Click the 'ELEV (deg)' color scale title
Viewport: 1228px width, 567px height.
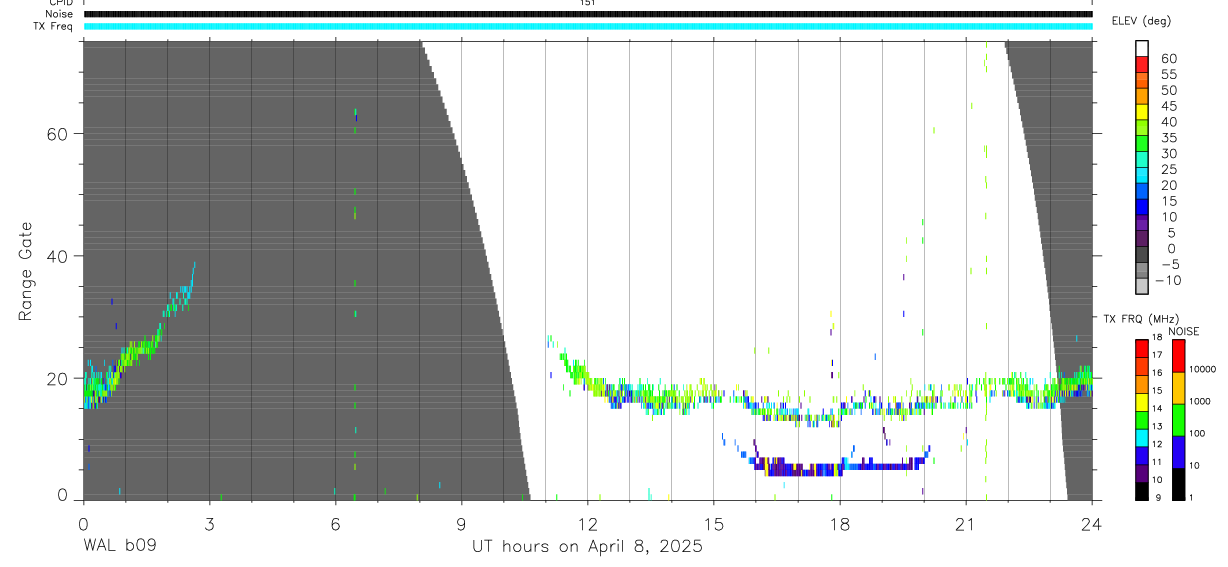(x=1142, y=21)
